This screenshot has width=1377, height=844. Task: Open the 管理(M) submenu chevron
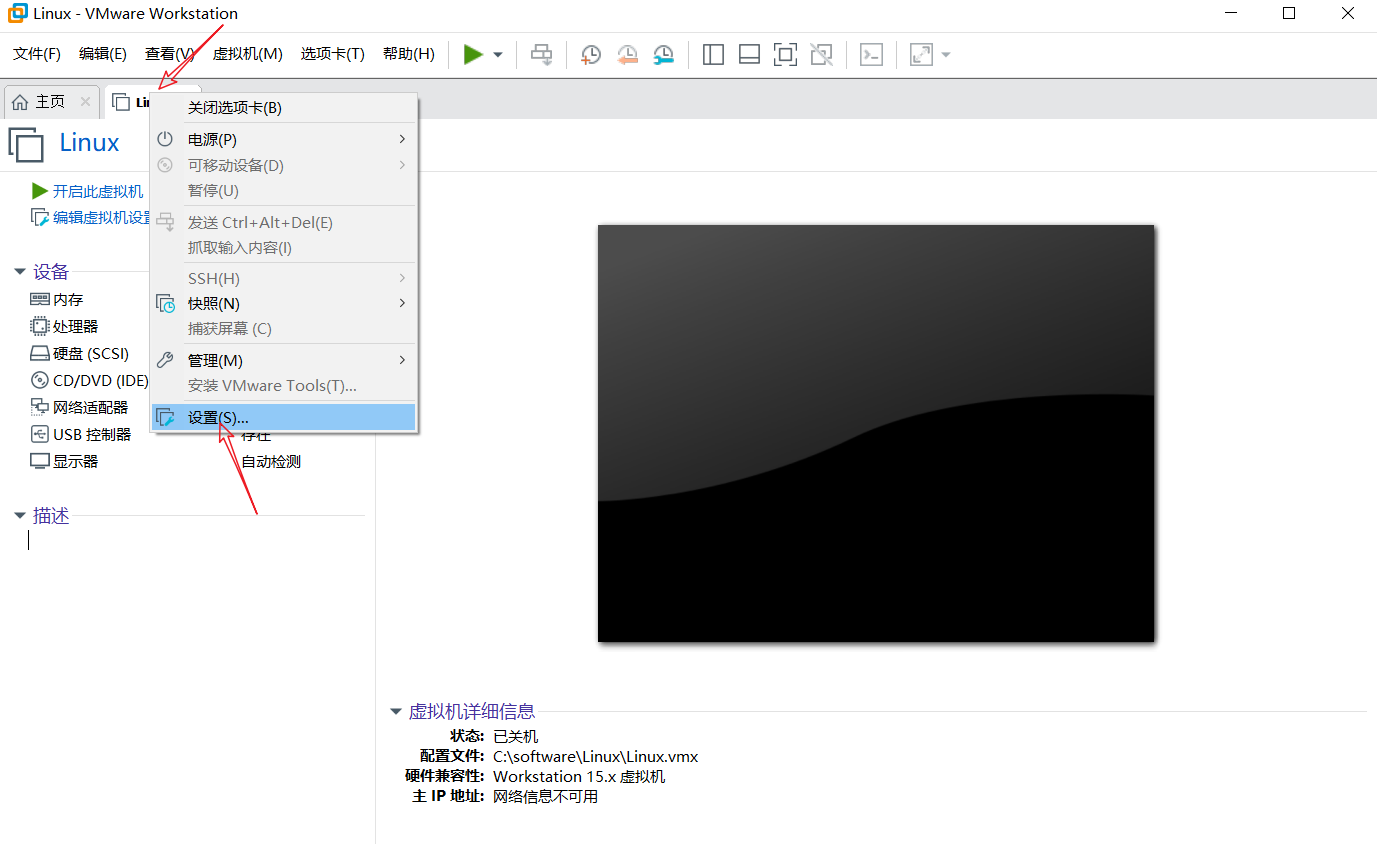click(403, 360)
